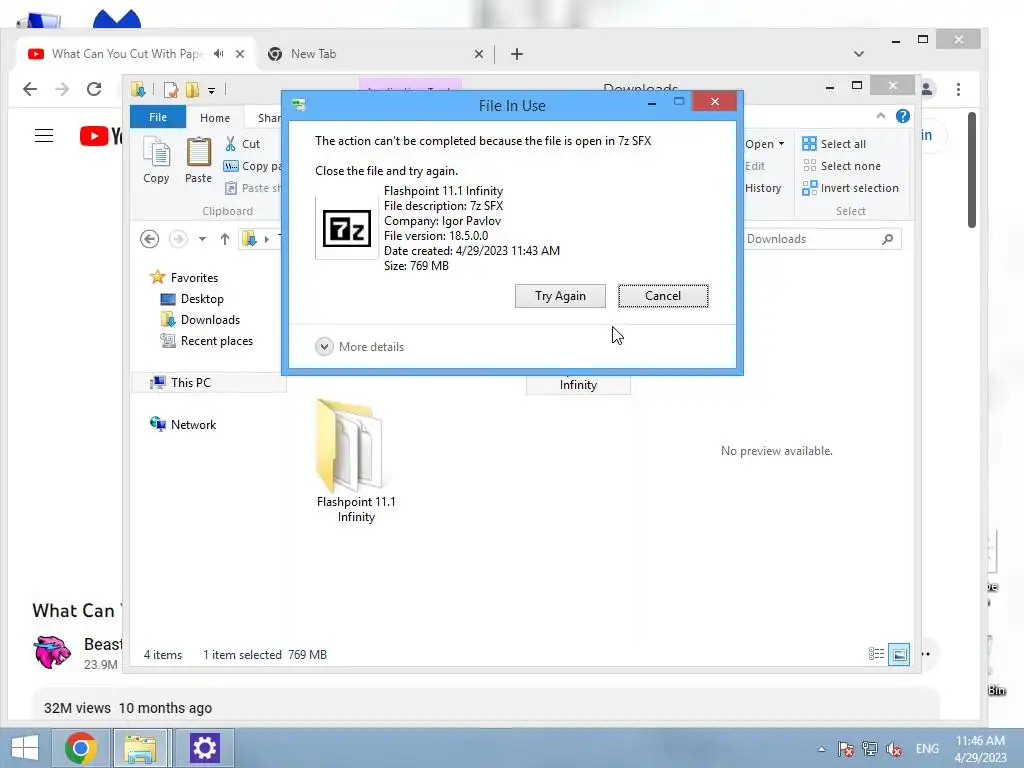
Task: Click Chrome forward arrow
Action: [62, 89]
